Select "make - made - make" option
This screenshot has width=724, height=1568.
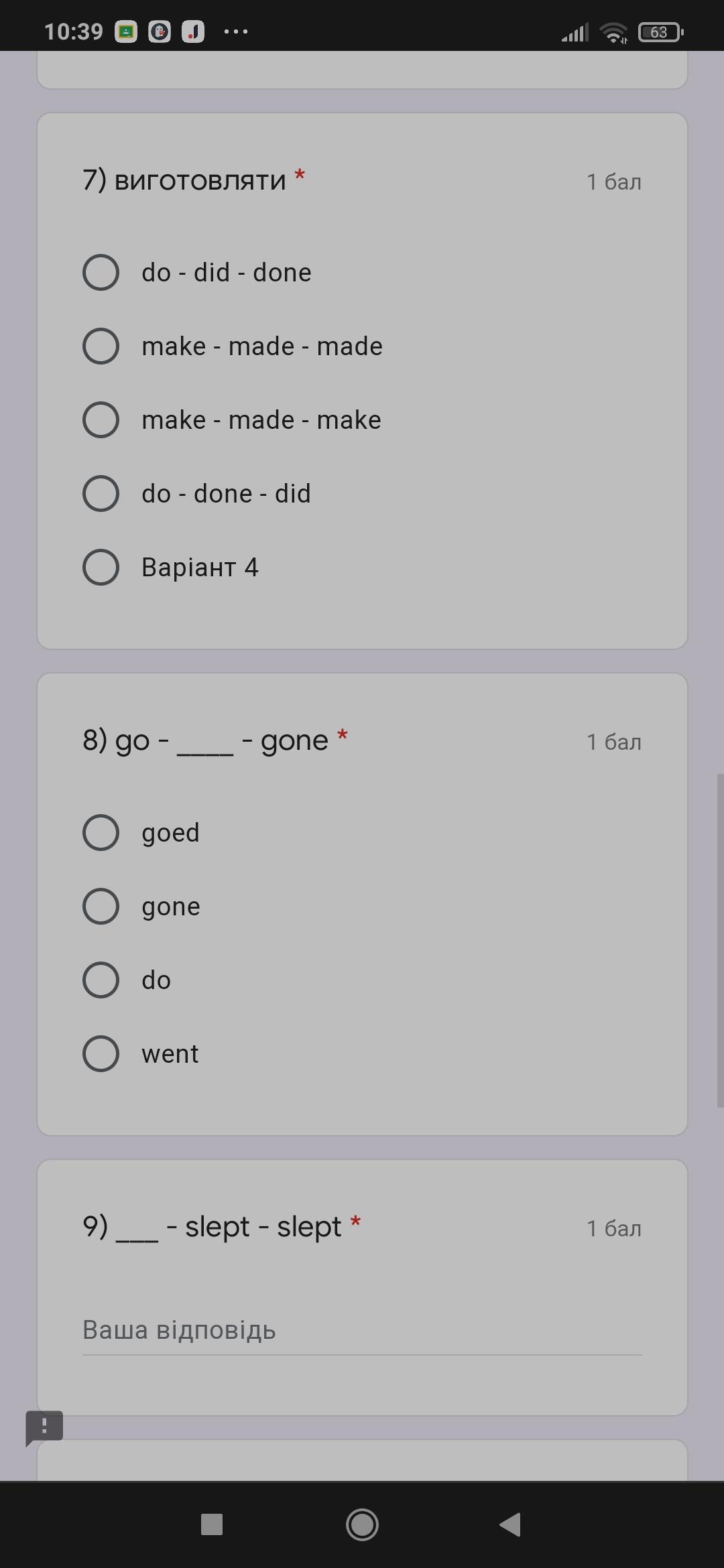[101, 420]
